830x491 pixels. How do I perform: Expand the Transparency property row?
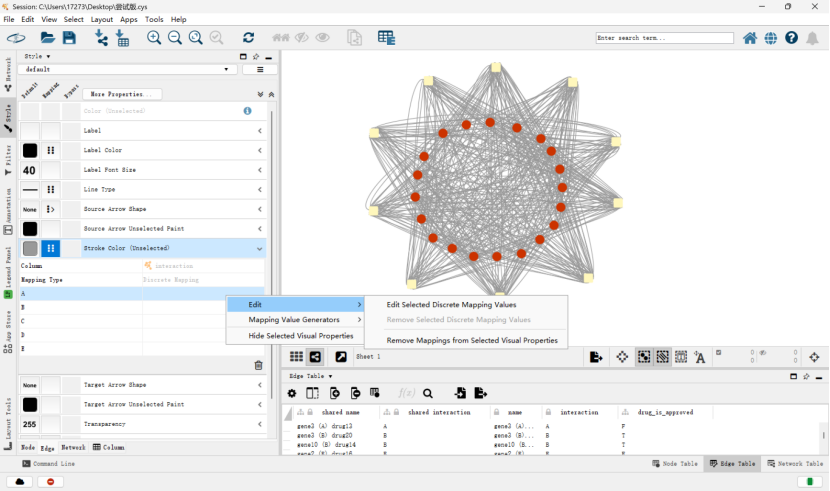pyautogui.click(x=260, y=424)
